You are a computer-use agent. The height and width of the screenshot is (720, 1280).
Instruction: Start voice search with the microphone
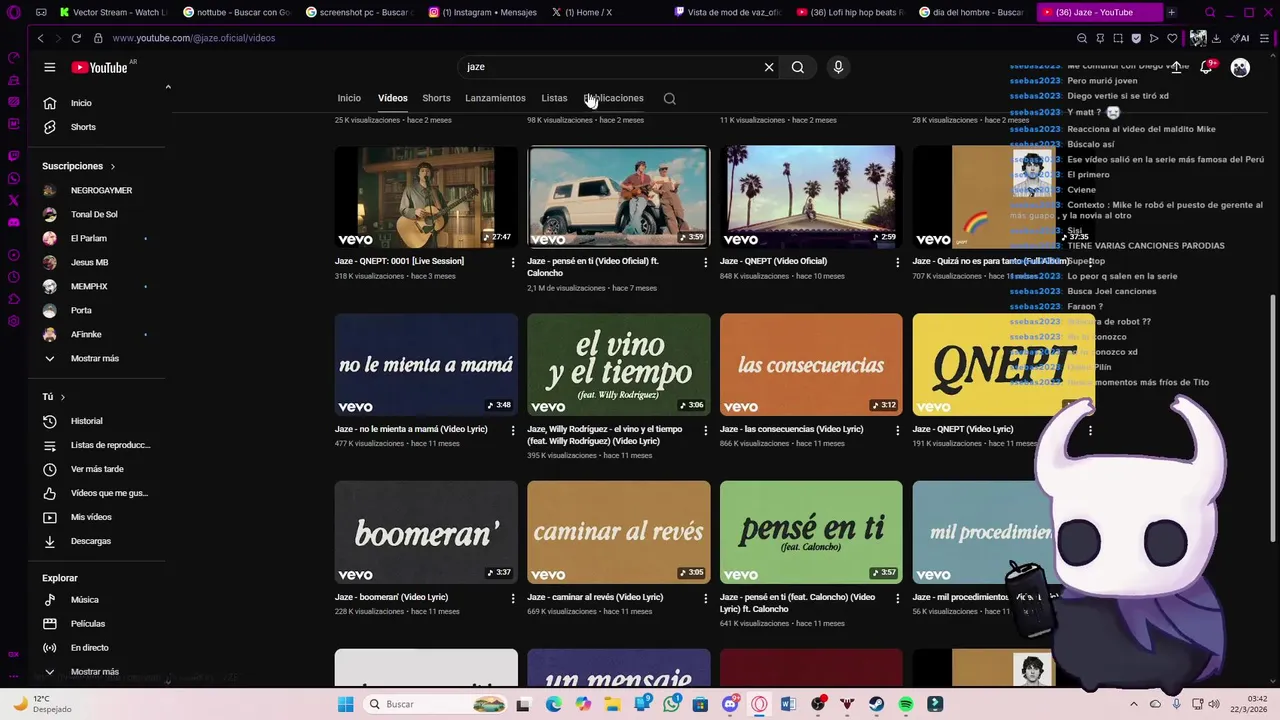pos(838,67)
